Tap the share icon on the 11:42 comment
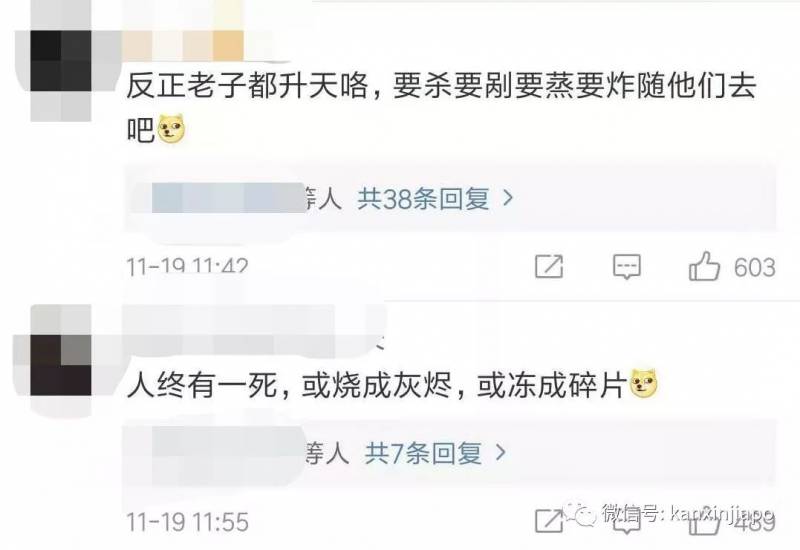The image size is (800, 550). point(549,266)
